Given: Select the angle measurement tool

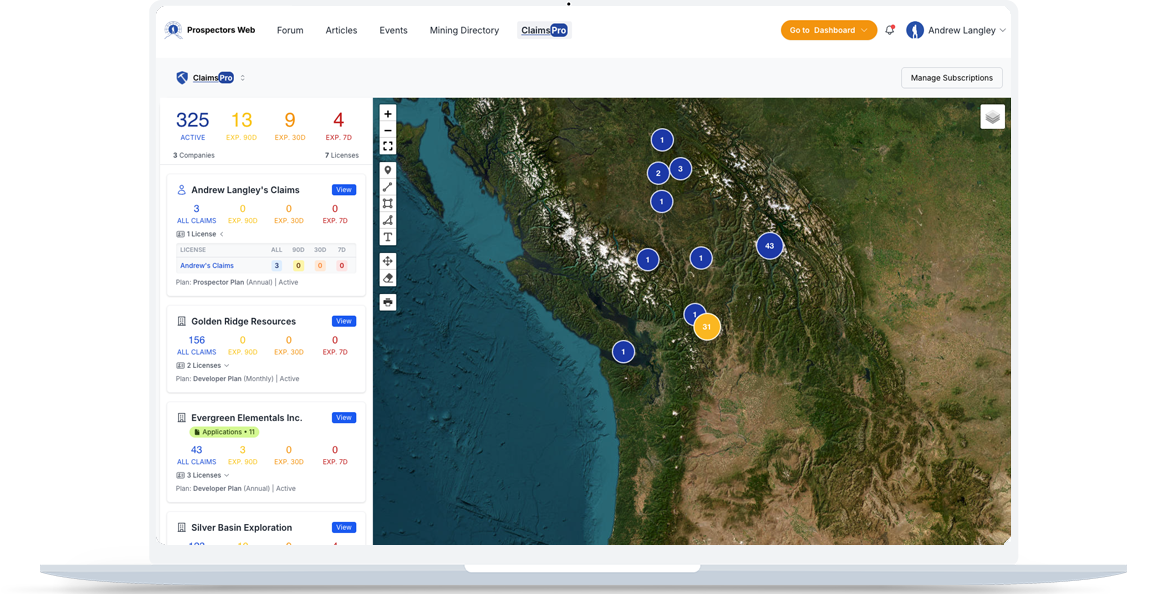Looking at the screenshot, I should (x=388, y=219).
